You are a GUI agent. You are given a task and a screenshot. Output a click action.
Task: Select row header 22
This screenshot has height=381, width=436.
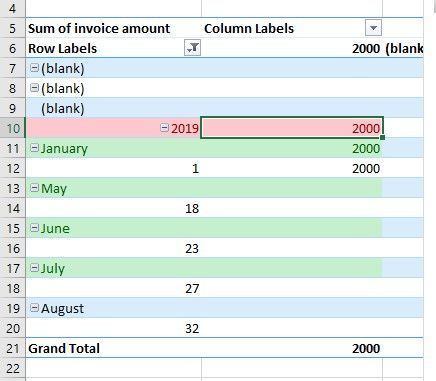click(12, 368)
